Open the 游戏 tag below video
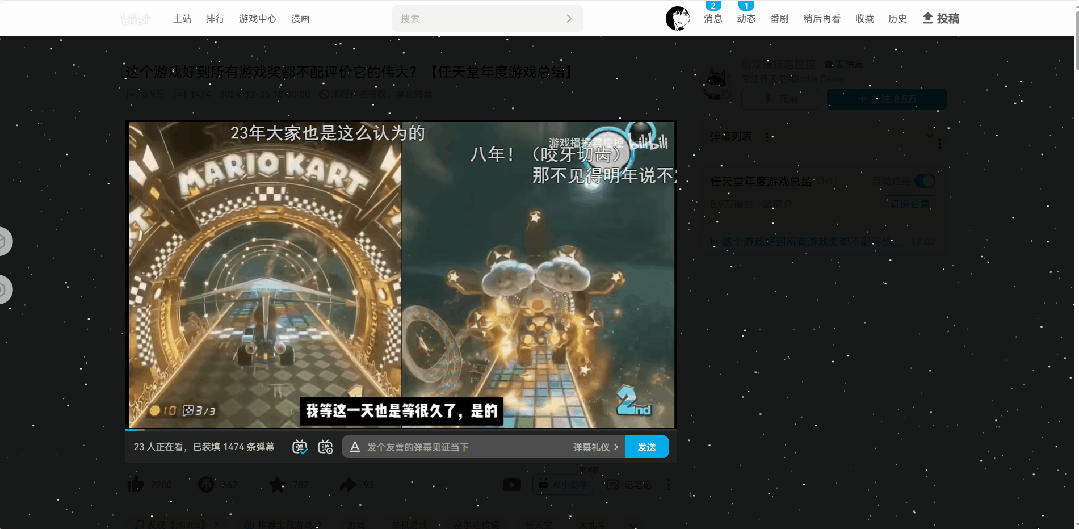 [x=356, y=523]
